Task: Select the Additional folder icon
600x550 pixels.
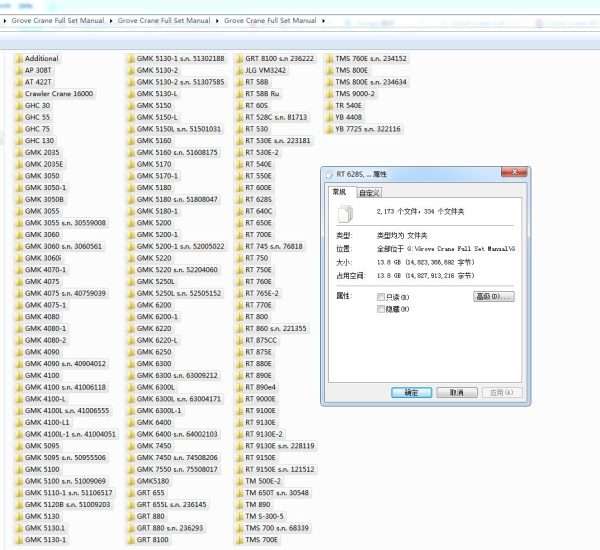Action: coord(19,59)
